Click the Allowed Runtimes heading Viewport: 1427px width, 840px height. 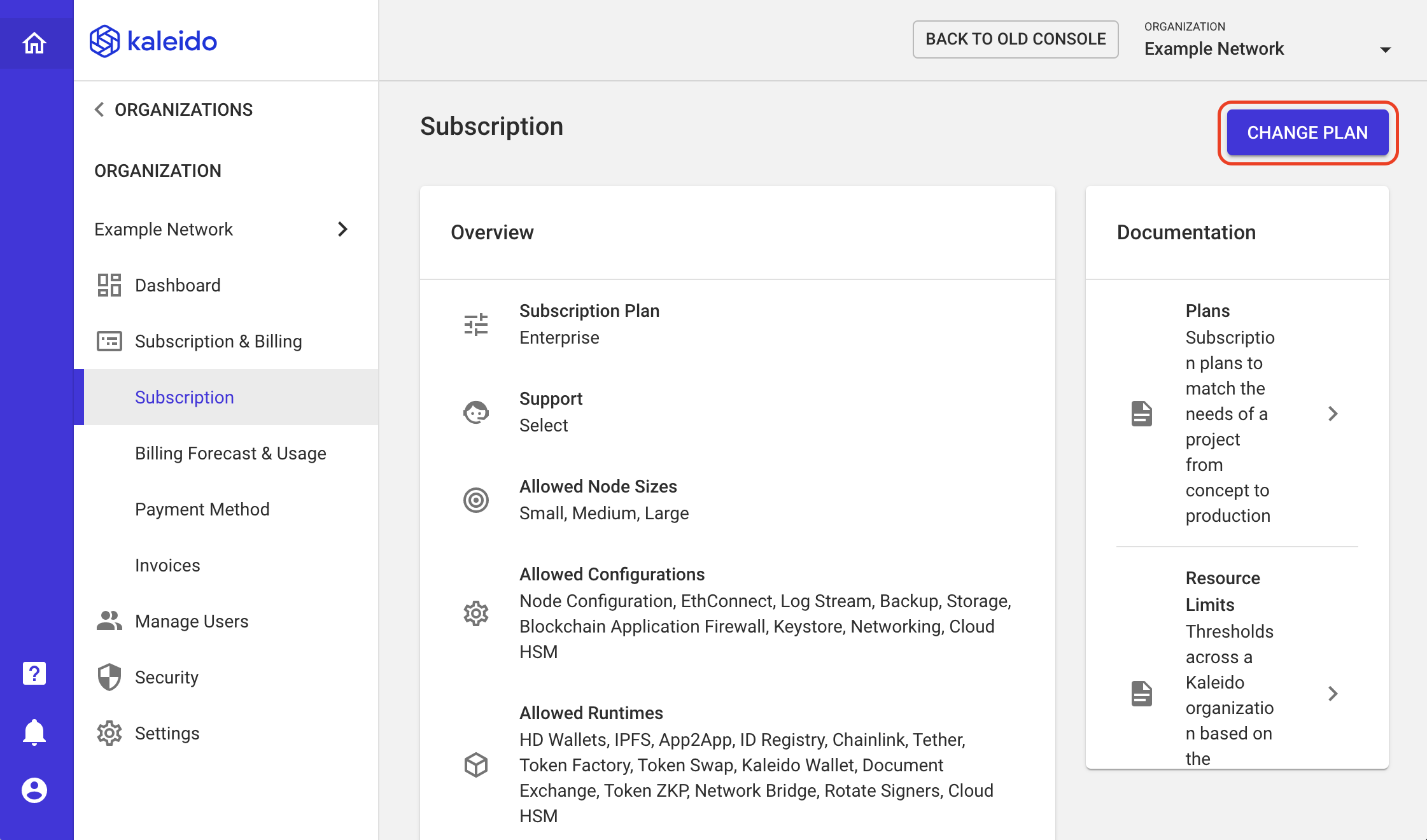click(591, 713)
